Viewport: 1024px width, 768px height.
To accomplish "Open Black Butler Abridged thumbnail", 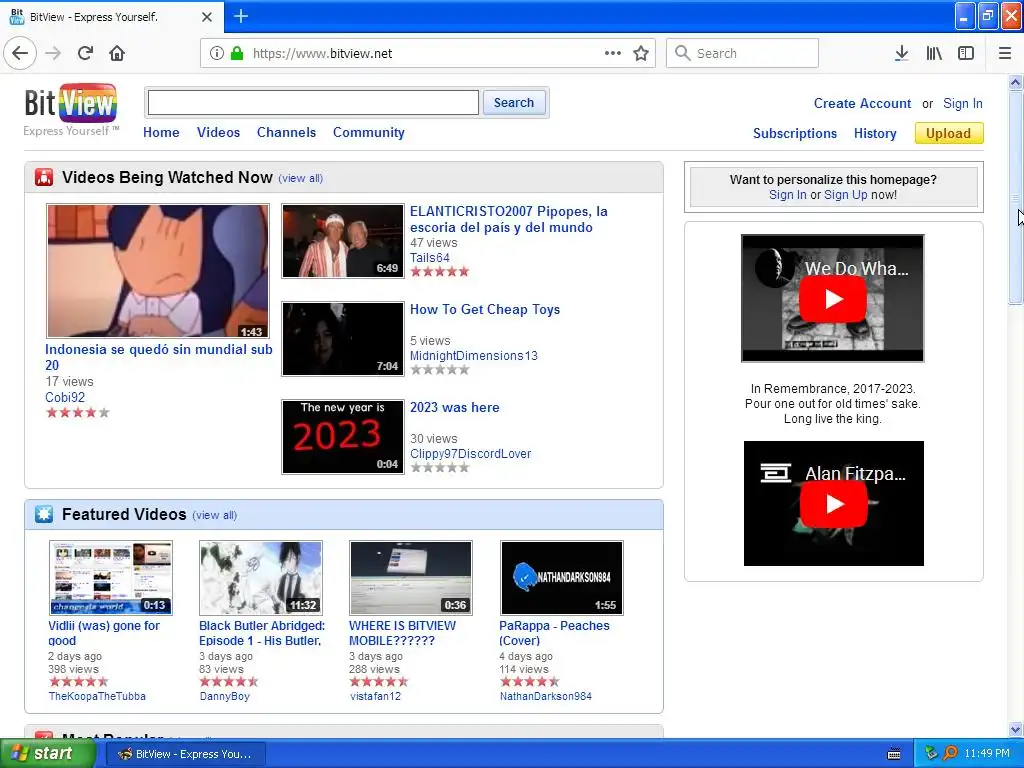I will pyautogui.click(x=261, y=578).
